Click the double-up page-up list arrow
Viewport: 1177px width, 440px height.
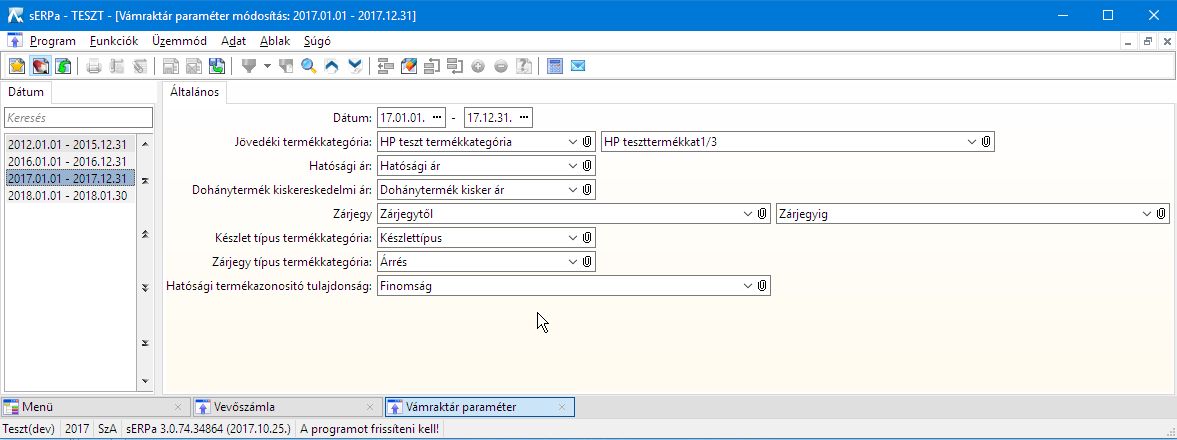point(145,234)
